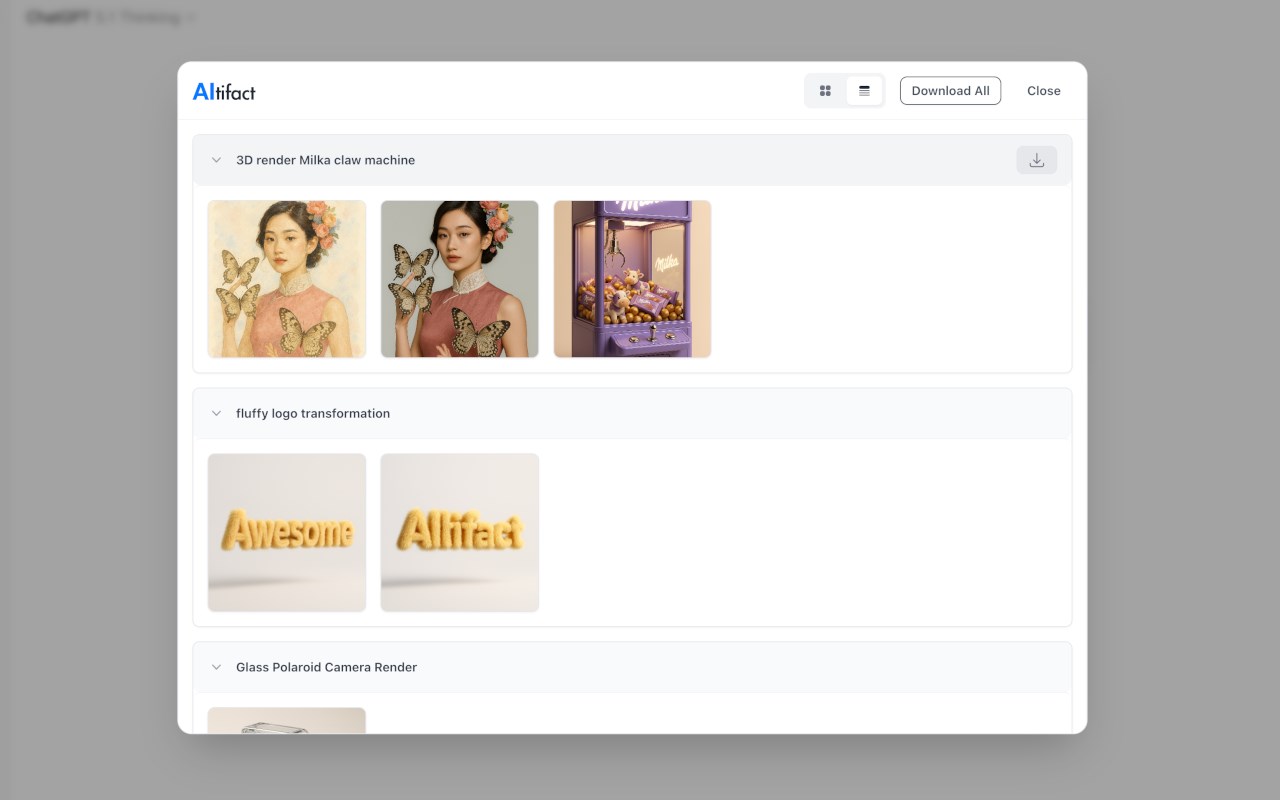Open the fluffy AItifact logo thumbnail
Screen dimensions: 1280x800
click(x=460, y=532)
